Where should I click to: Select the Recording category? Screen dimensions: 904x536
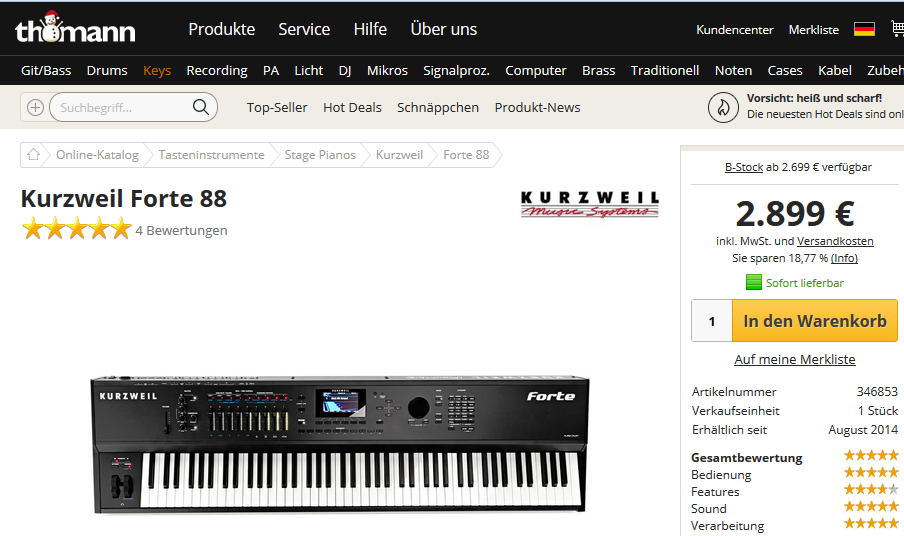pos(217,70)
